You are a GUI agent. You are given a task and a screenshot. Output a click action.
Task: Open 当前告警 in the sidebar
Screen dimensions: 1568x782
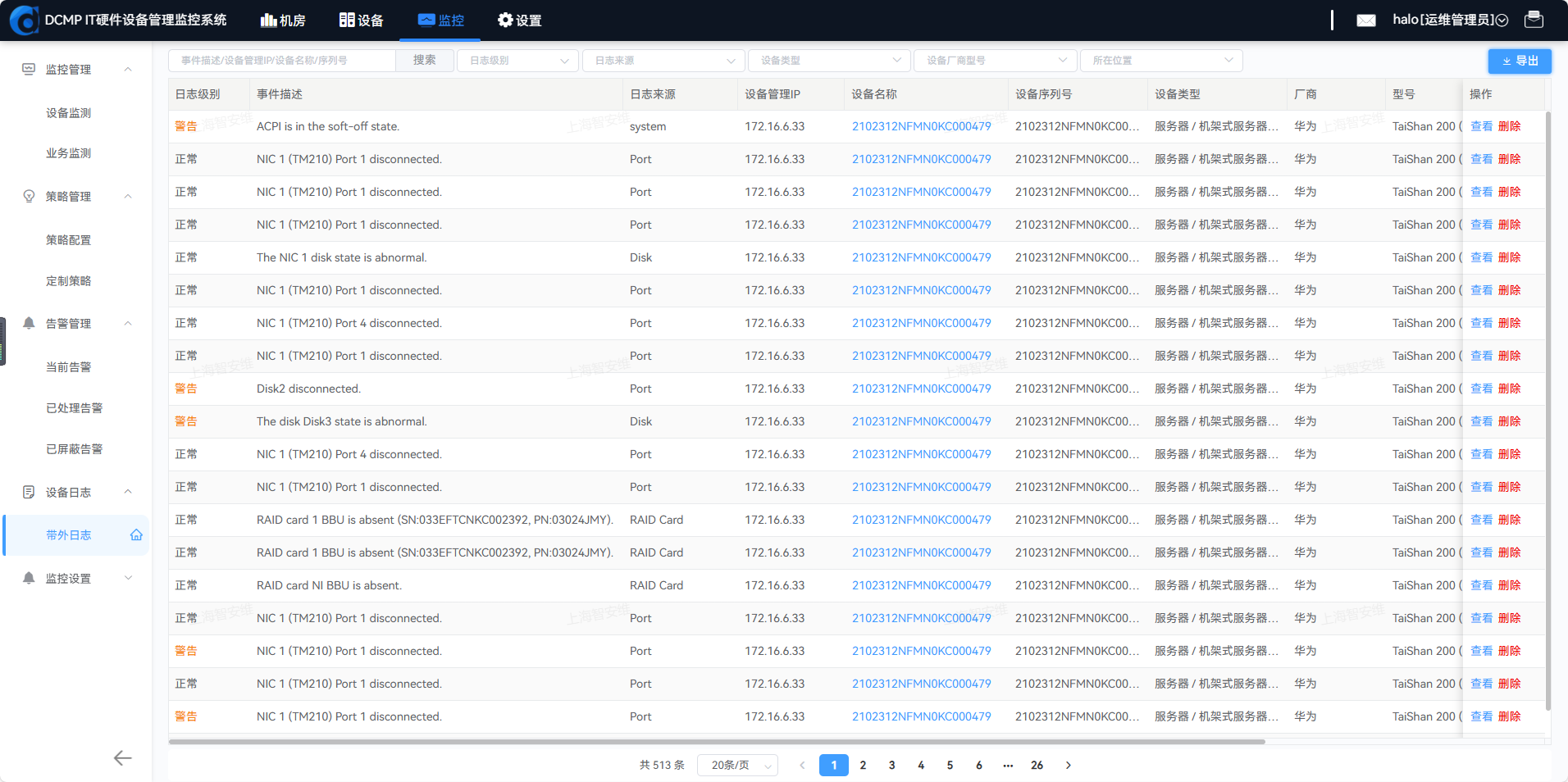point(69,367)
